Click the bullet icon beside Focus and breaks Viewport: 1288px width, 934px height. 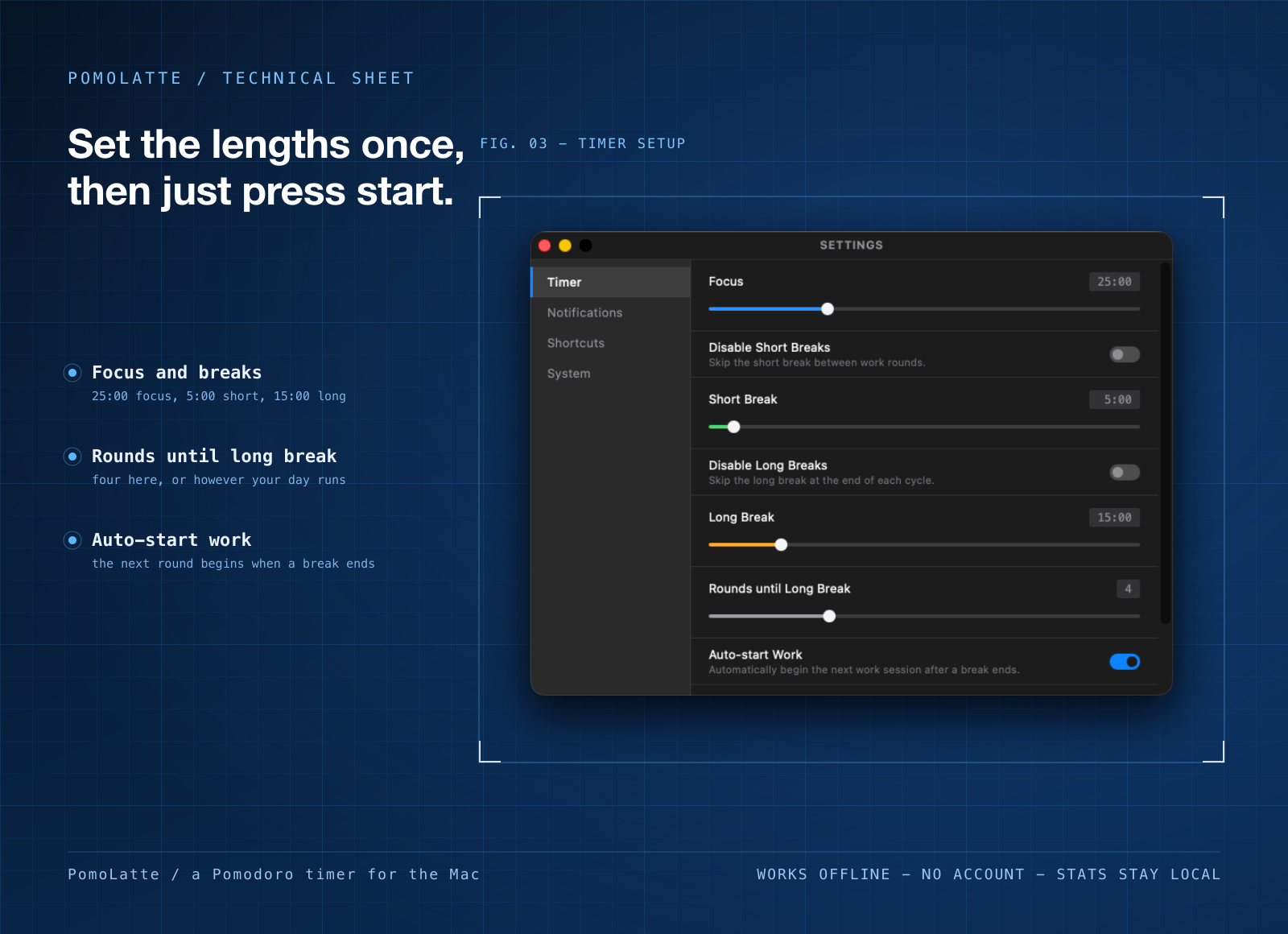pos(72,373)
